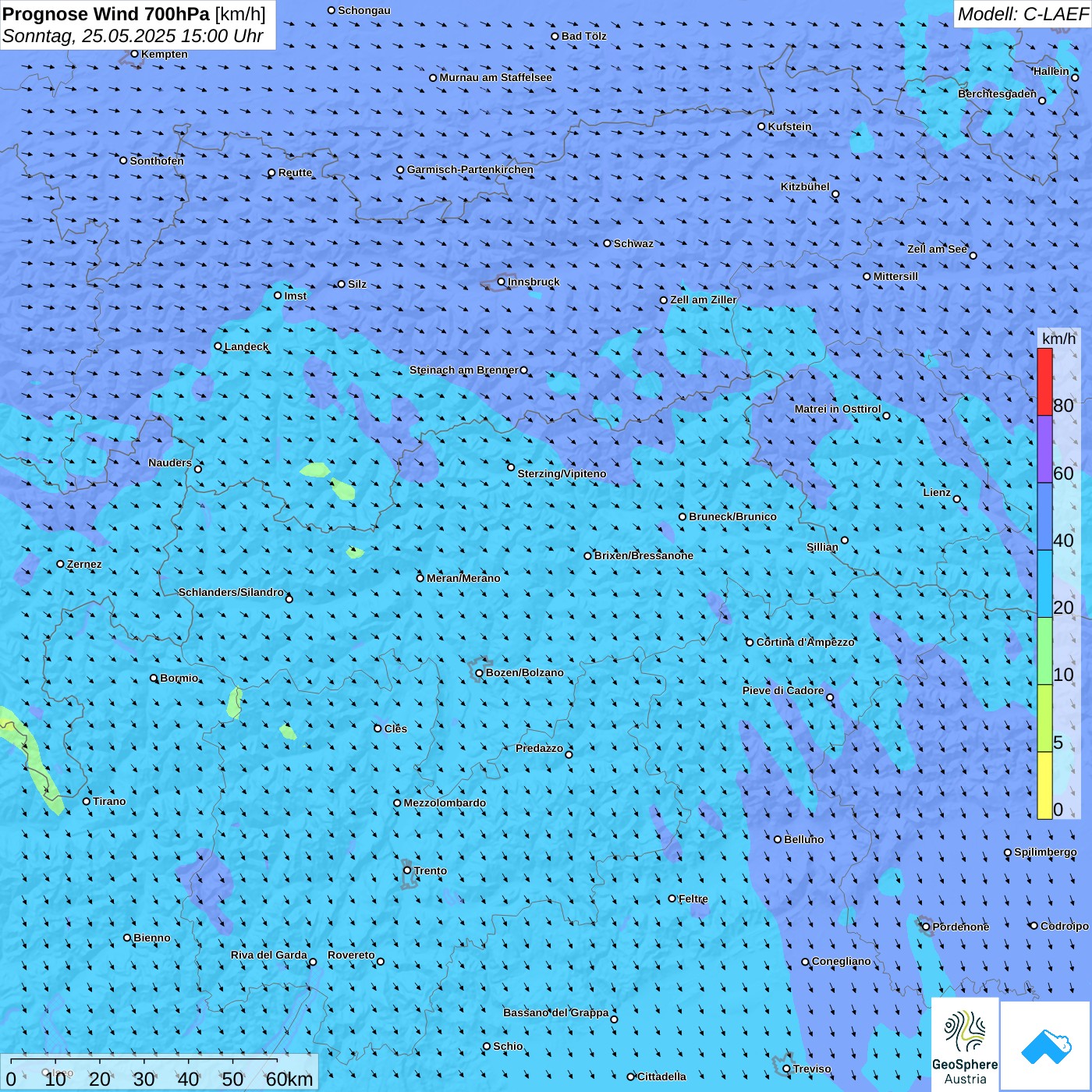Click the Brixen/Bressanone label

[643, 555]
